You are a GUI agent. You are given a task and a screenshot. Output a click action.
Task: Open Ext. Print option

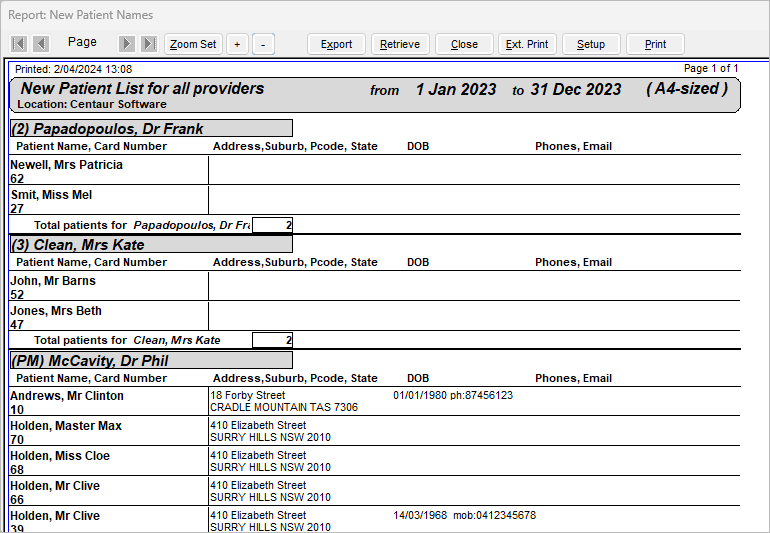pos(527,44)
